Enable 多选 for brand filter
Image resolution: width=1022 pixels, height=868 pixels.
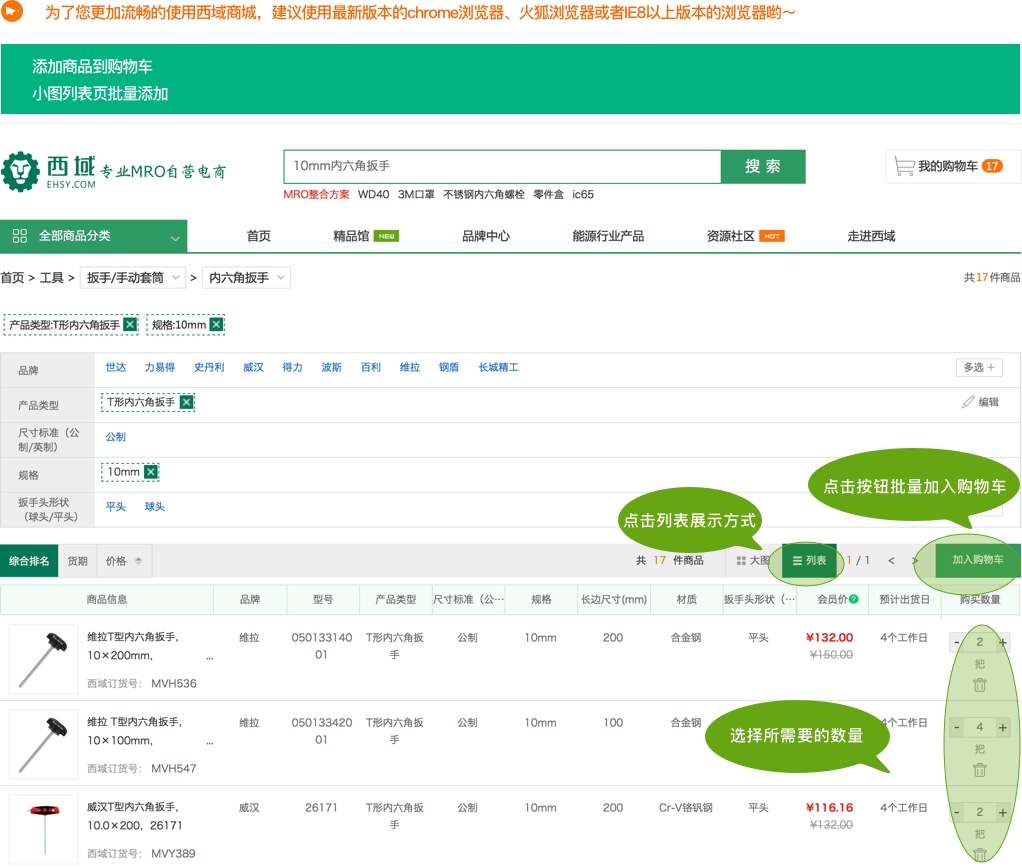pyautogui.click(x=978, y=368)
